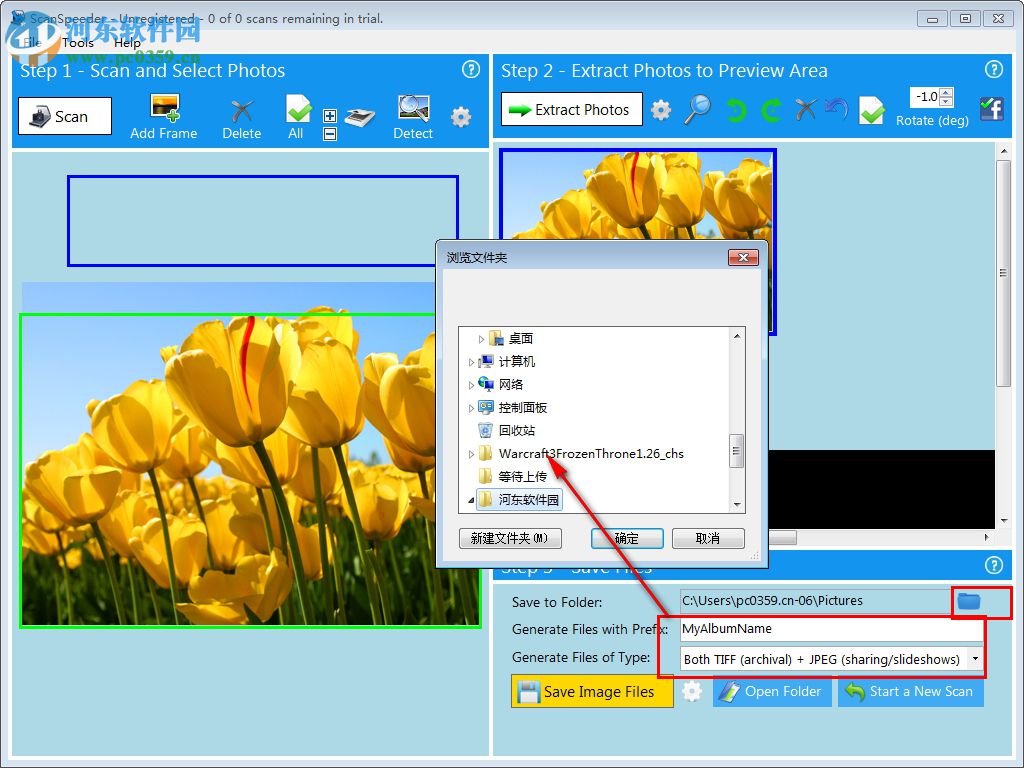Image resolution: width=1024 pixels, height=768 pixels.
Task: Click the magnifier zoom icon in Step 2
Action: (697, 109)
